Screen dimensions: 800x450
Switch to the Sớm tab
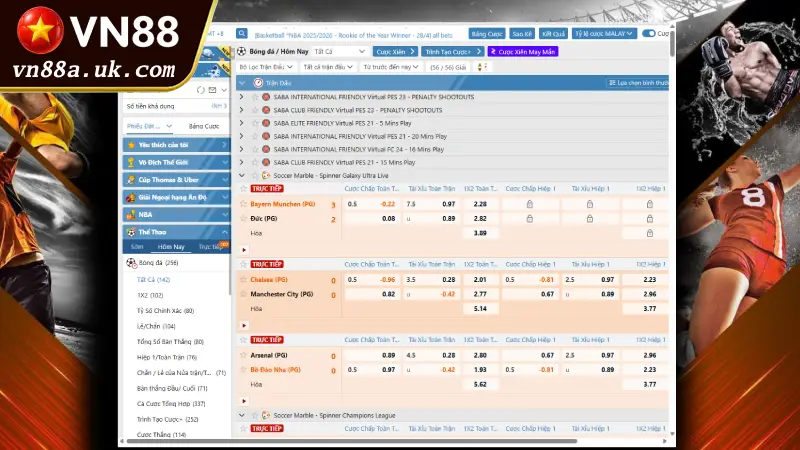pos(137,247)
